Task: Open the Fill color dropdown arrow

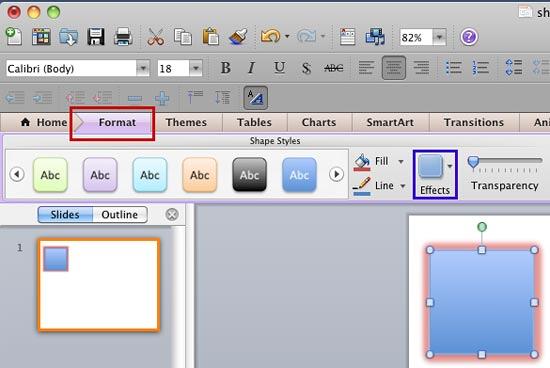Action: [401, 161]
